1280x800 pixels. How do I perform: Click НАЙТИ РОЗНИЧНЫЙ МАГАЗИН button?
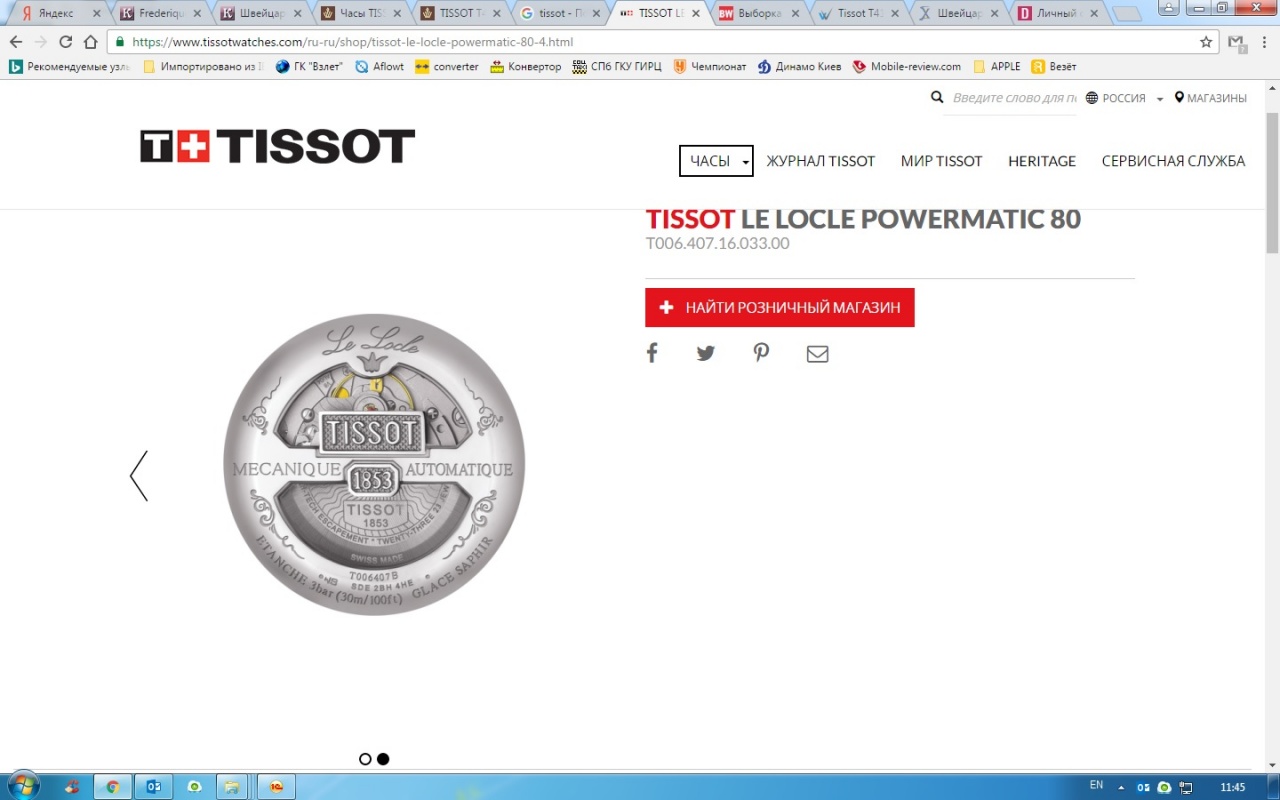tap(780, 308)
